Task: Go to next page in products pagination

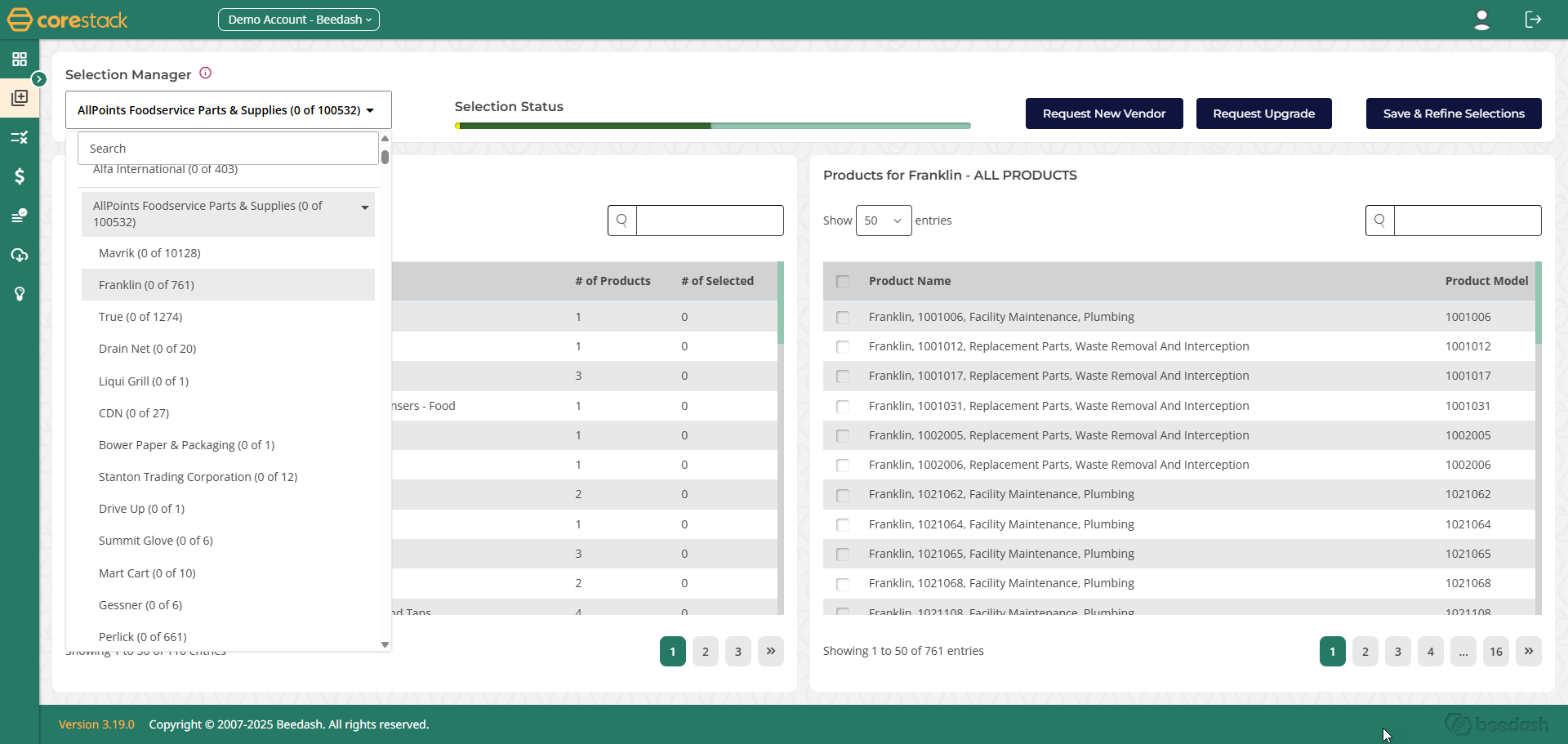Action: click(1529, 651)
